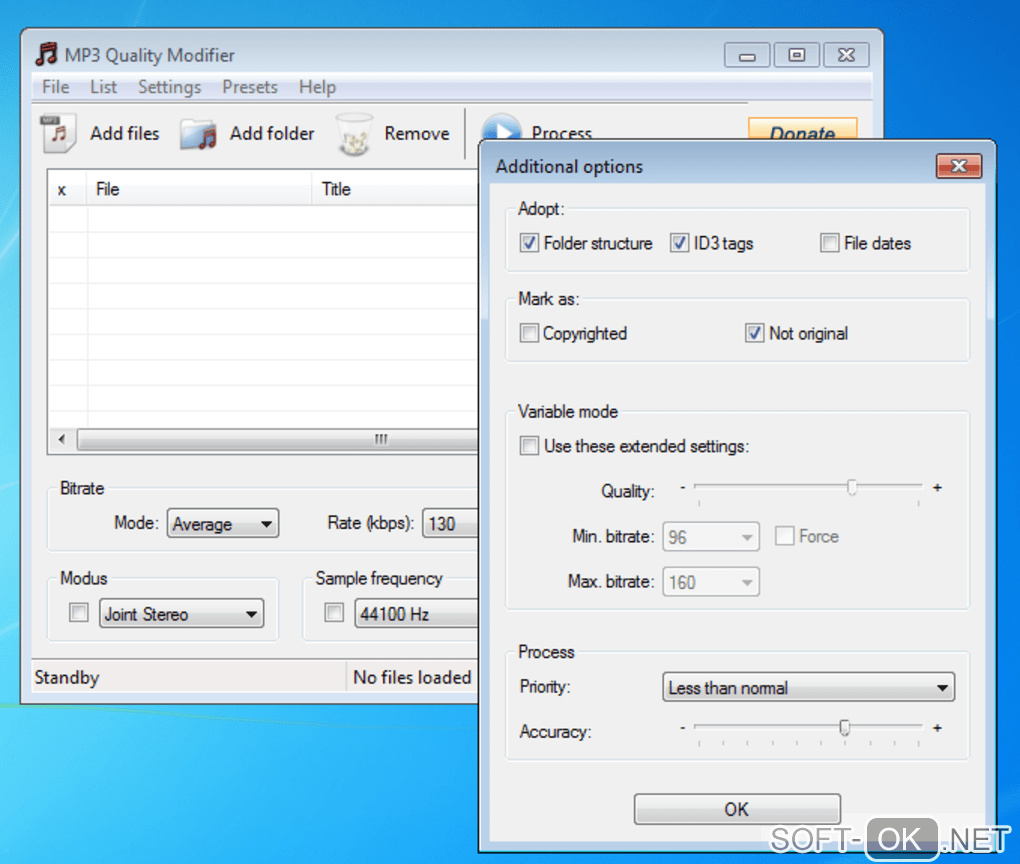Screen dimensions: 1020x864
Task: Toggle the Sample frequency checkbox
Action: (334, 612)
